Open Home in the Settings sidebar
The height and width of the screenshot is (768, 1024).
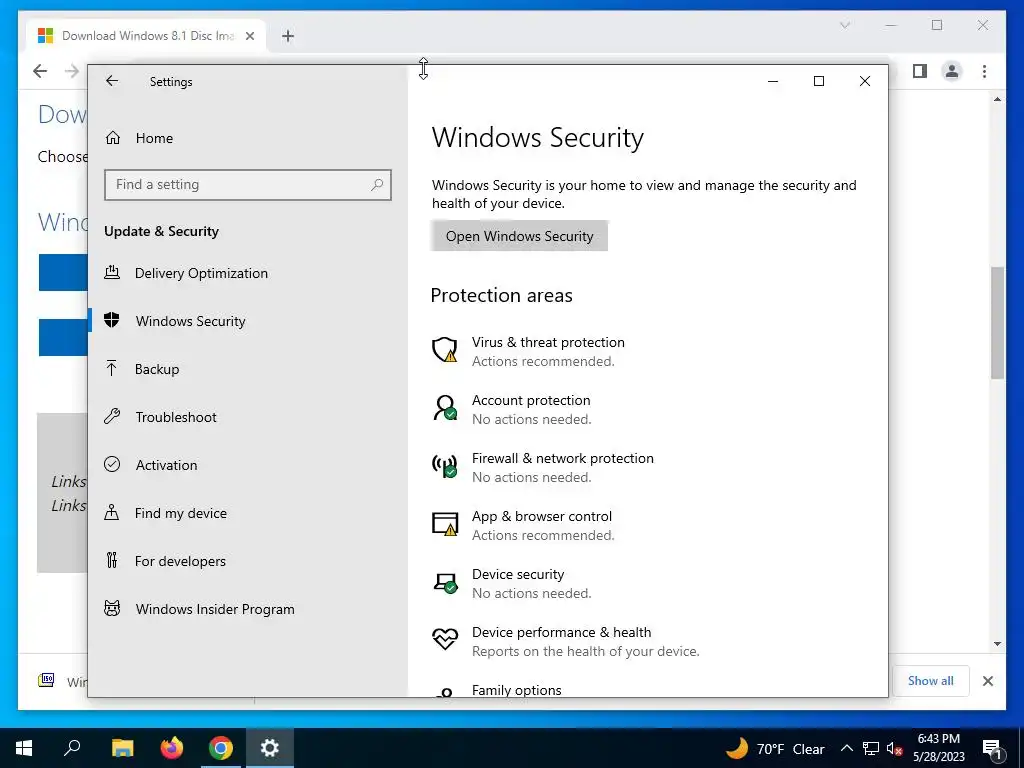(248, 138)
